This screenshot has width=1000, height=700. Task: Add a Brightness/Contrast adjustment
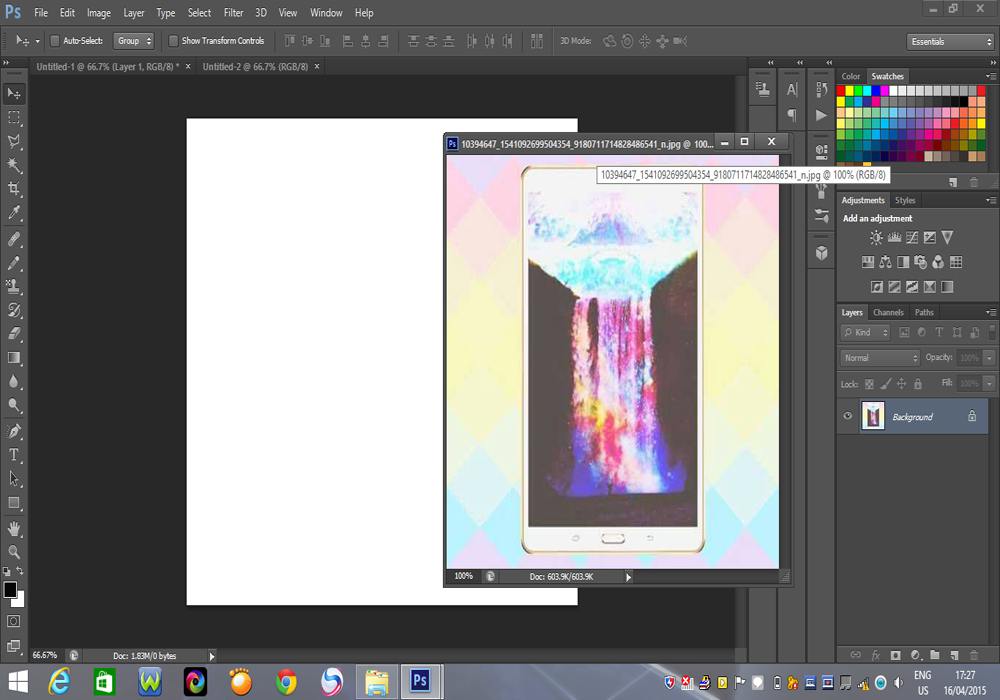tap(876, 238)
